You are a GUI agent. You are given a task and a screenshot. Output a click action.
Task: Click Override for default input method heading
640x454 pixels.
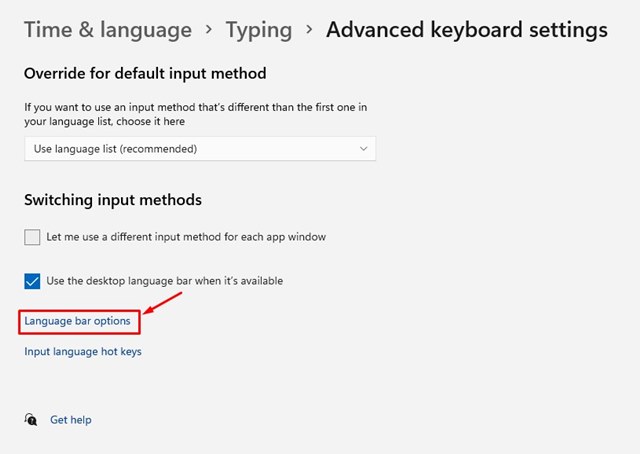click(x=145, y=73)
